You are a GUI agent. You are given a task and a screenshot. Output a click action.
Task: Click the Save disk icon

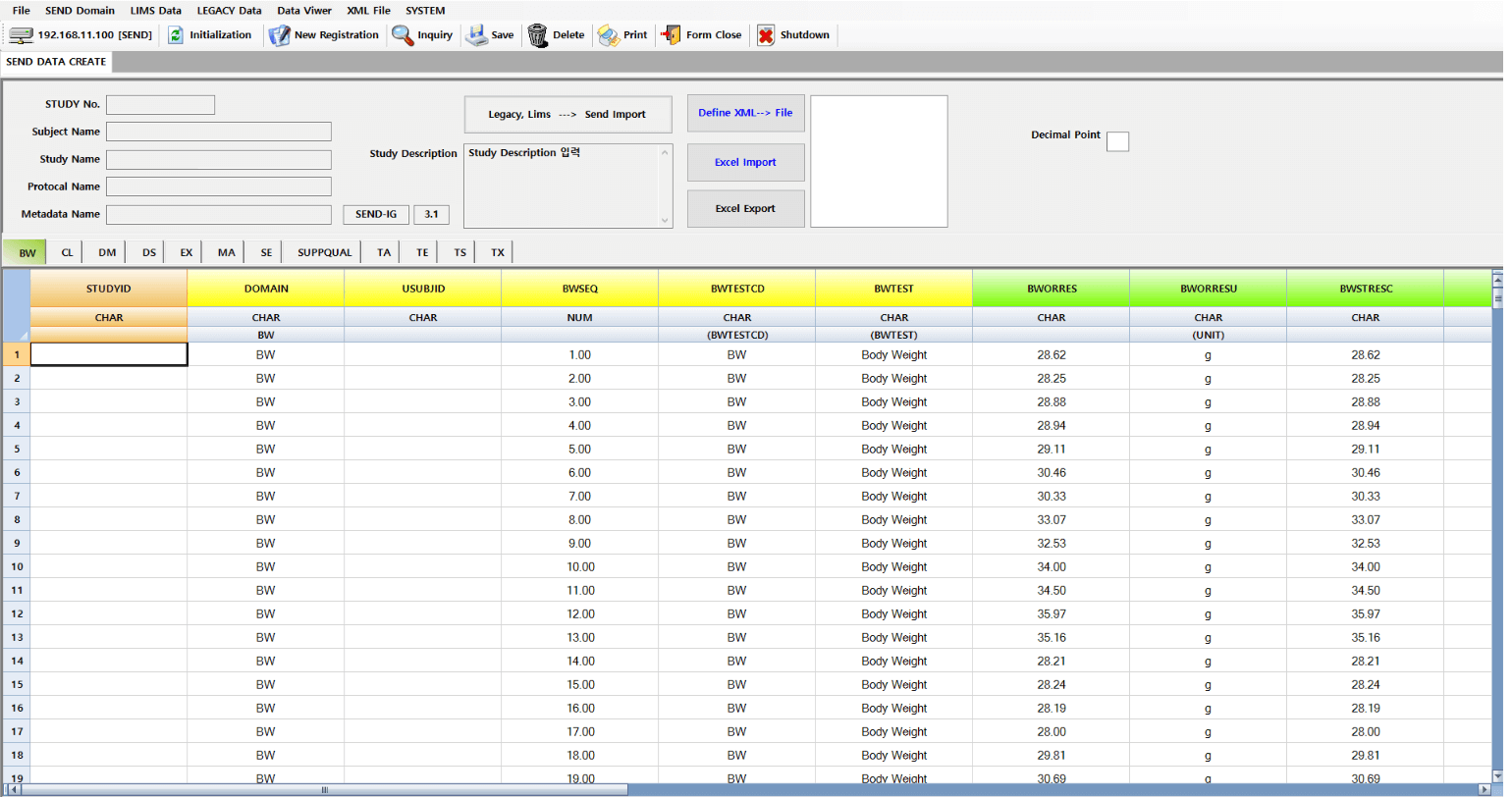click(476, 35)
